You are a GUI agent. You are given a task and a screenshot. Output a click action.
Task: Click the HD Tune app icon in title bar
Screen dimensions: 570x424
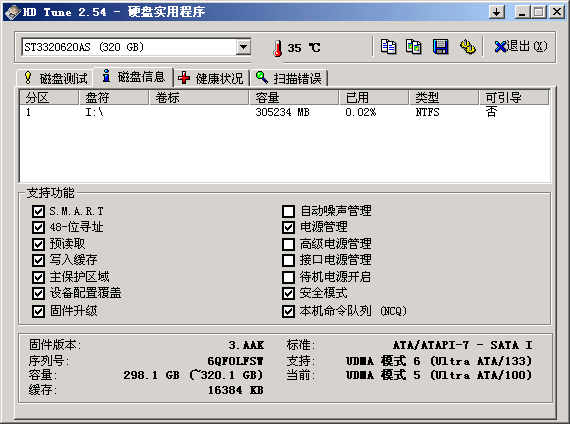12,12
